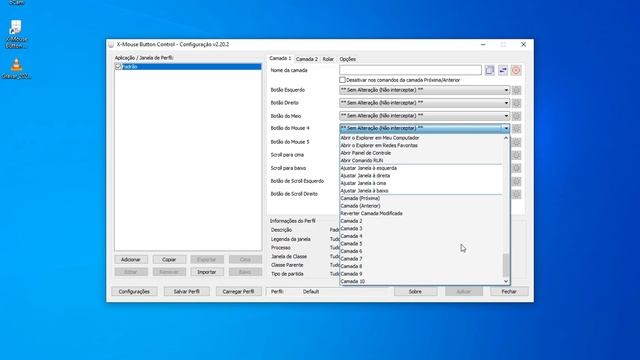Open the Sobre dialog
This screenshot has height=360, width=640.
coord(415,291)
